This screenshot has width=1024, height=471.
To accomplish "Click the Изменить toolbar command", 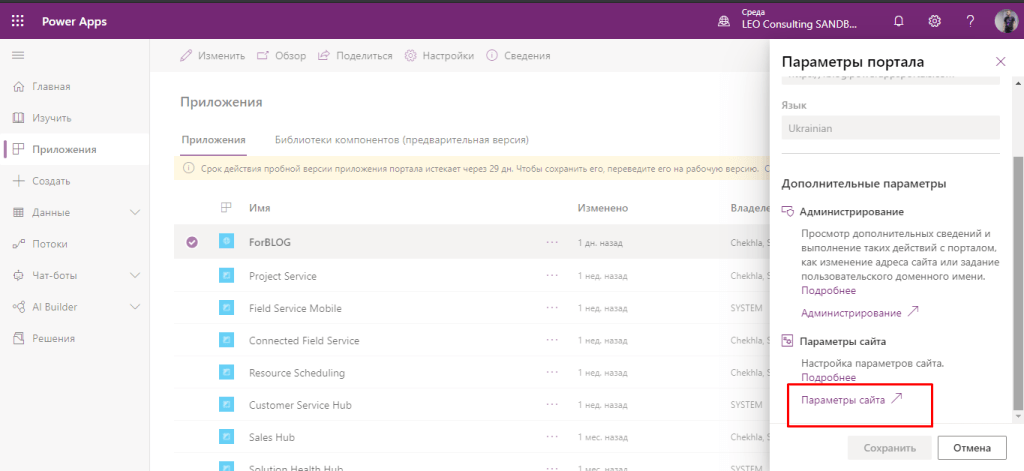I will click(212, 56).
